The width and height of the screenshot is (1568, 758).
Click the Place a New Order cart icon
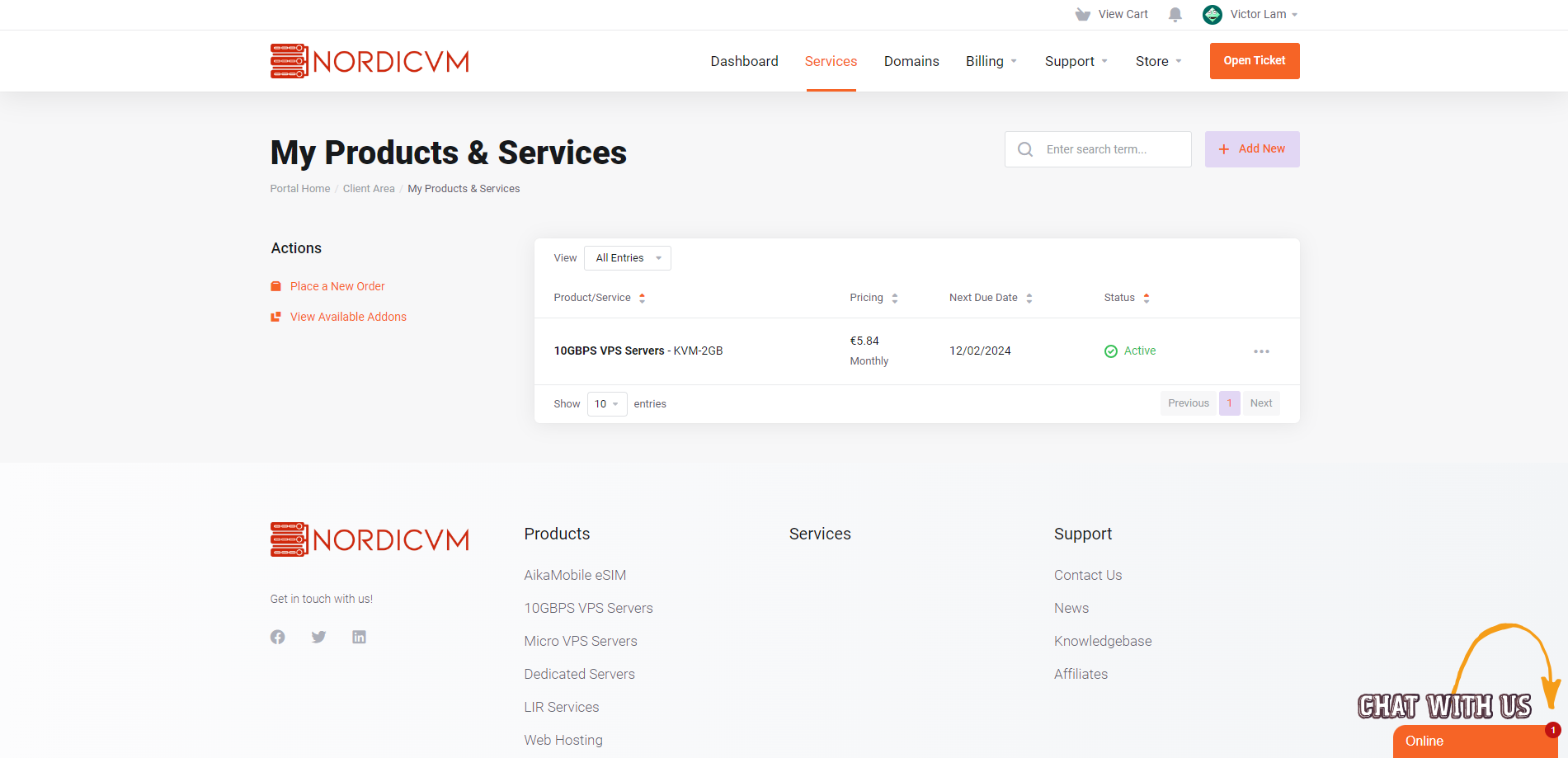point(276,286)
